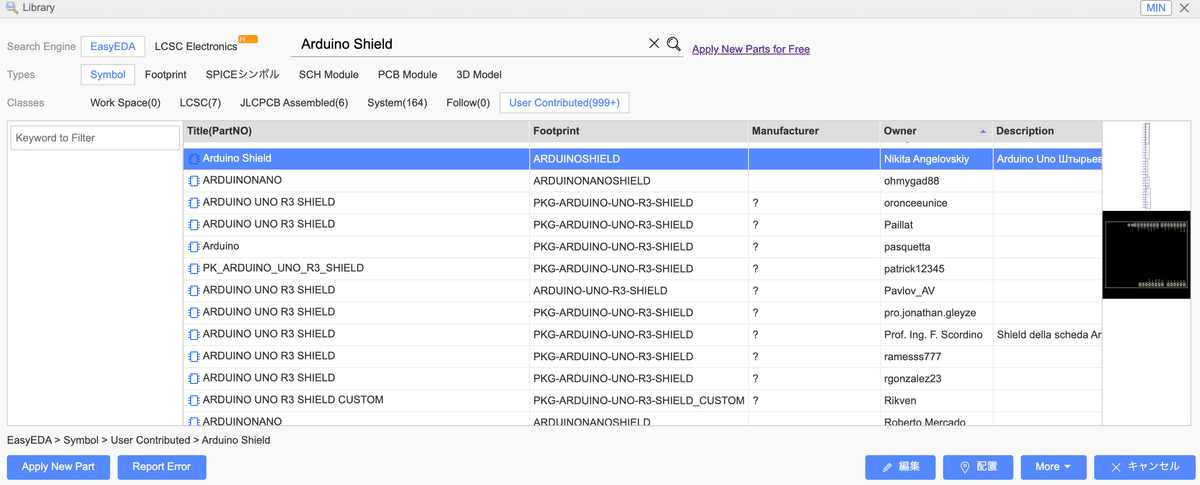Click the black footprint preview thumbnail
Screen dimensions: 1200x485
1147,254
